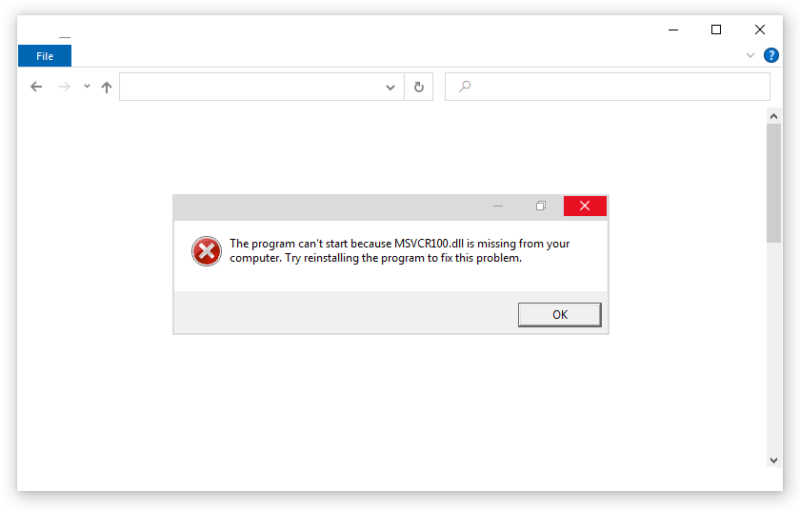Open the recent locations dropdown chevron

click(x=87, y=86)
